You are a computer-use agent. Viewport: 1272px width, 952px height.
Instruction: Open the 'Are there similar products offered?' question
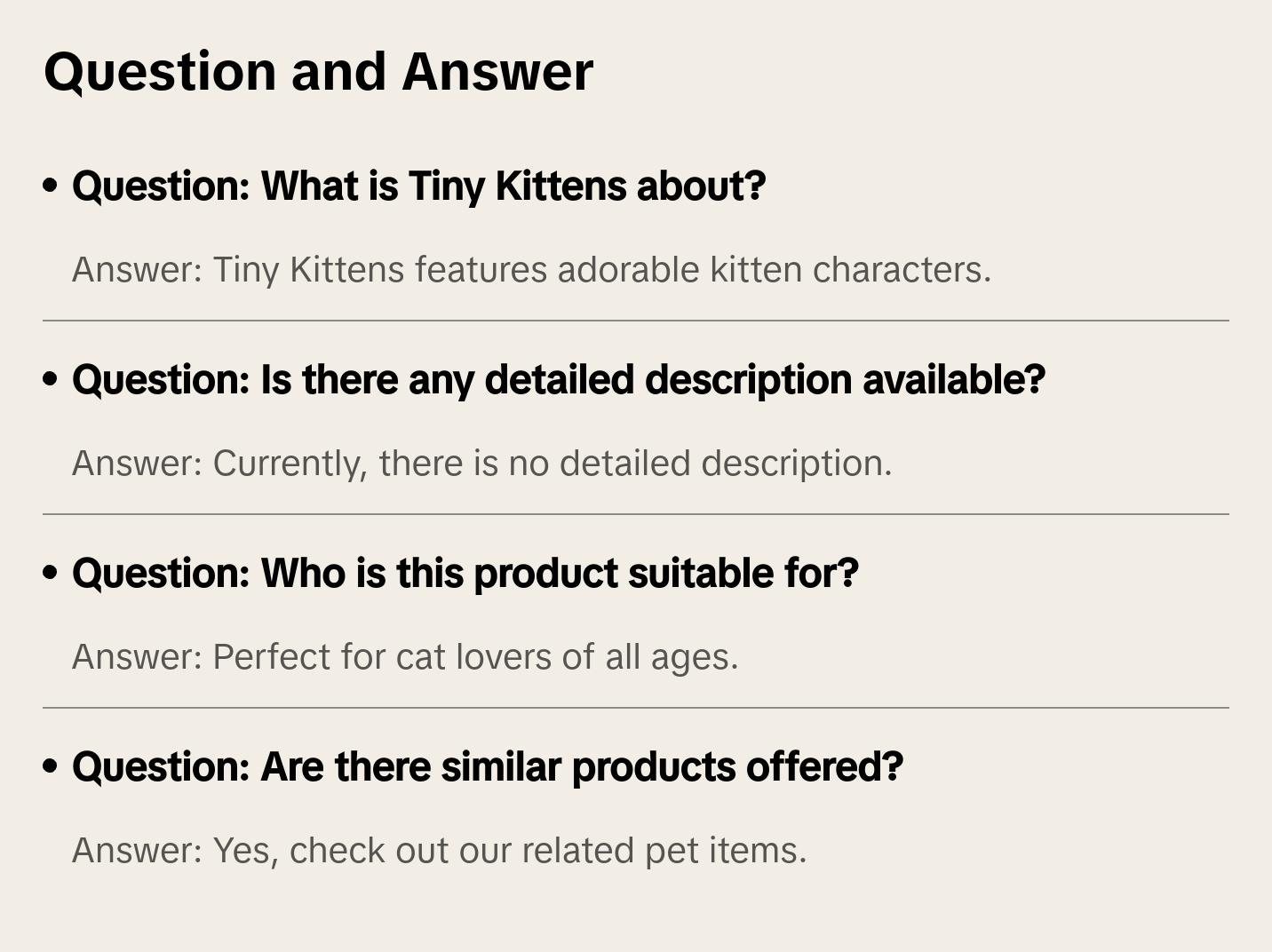pyautogui.click(x=487, y=767)
